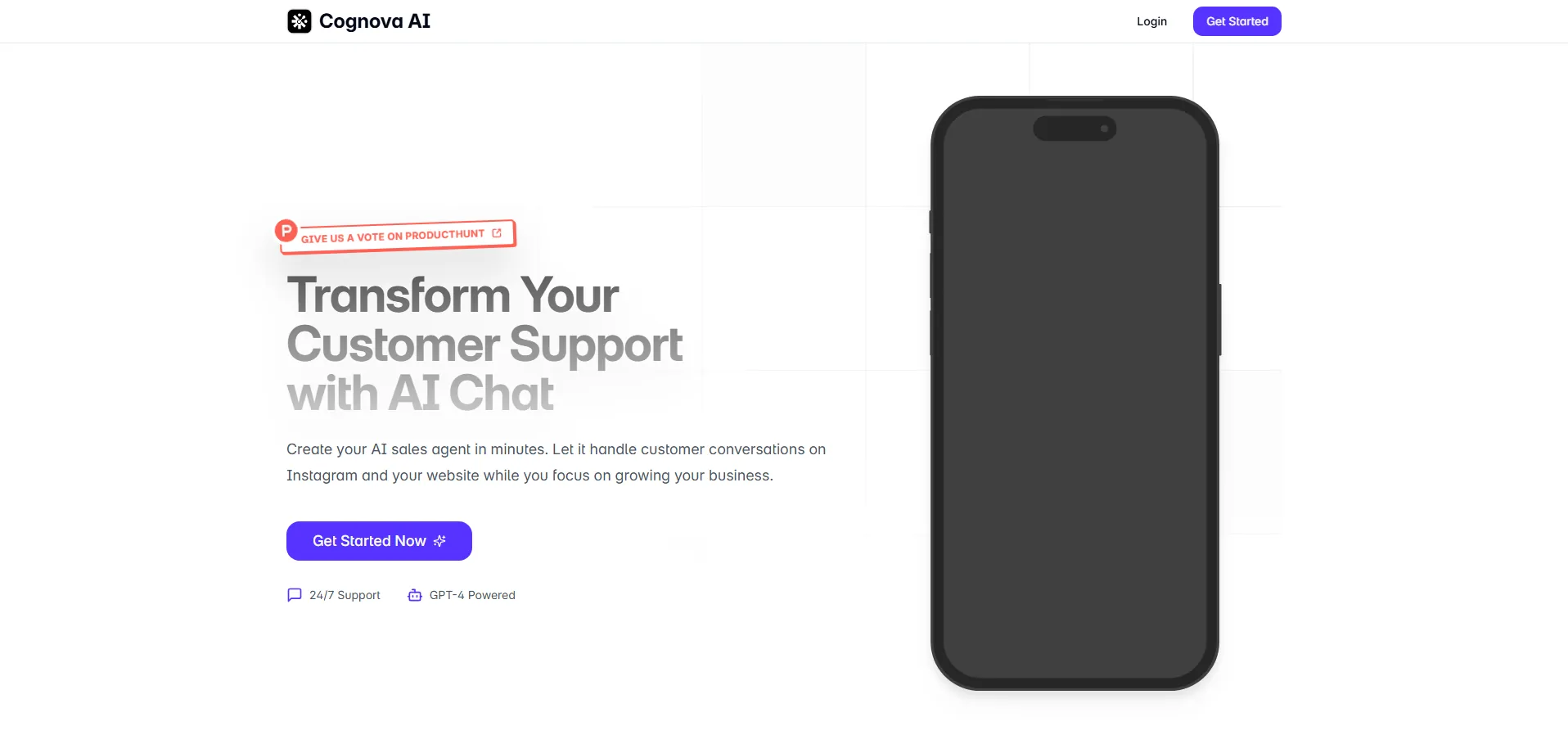The width and height of the screenshot is (1568, 744).
Task: Click the ProductHunt circular P icon
Action: click(286, 231)
